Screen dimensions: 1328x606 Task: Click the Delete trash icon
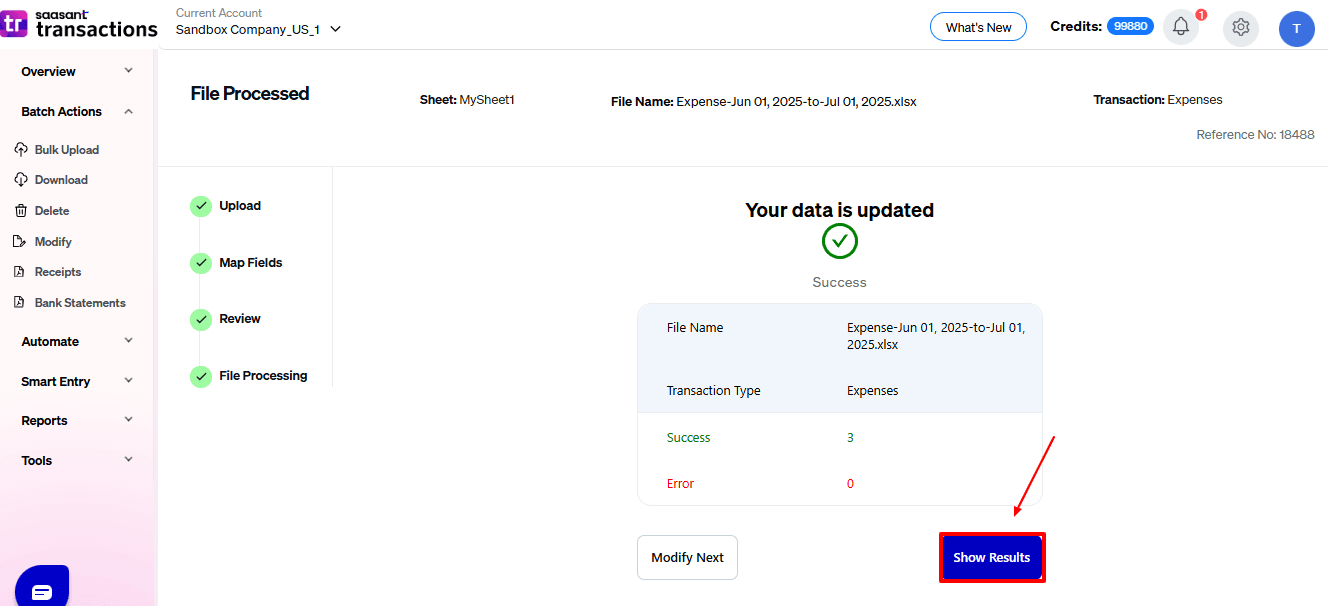pyautogui.click(x=21, y=211)
